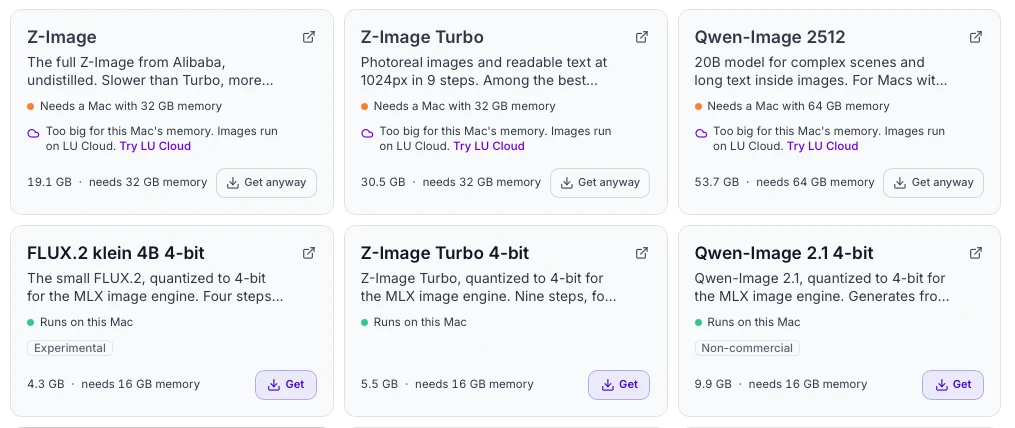Click 'Needs a Mac with 32 GB memory' in Z-Image card
The width and height of the screenshot is (1015, 428).
pos(131,106)
